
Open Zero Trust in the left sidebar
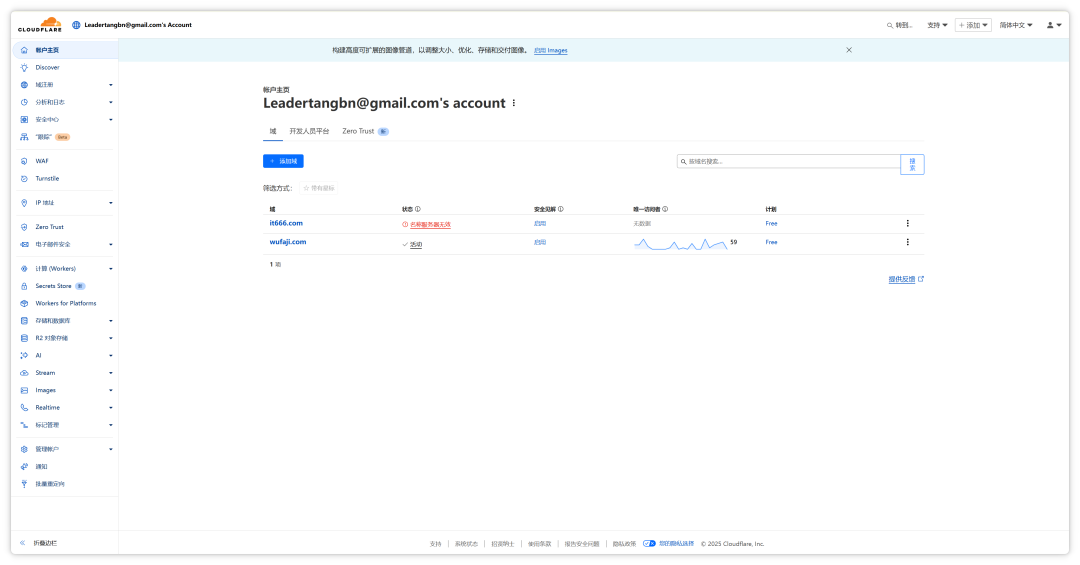pyautogui.click(x=49, y=227)
